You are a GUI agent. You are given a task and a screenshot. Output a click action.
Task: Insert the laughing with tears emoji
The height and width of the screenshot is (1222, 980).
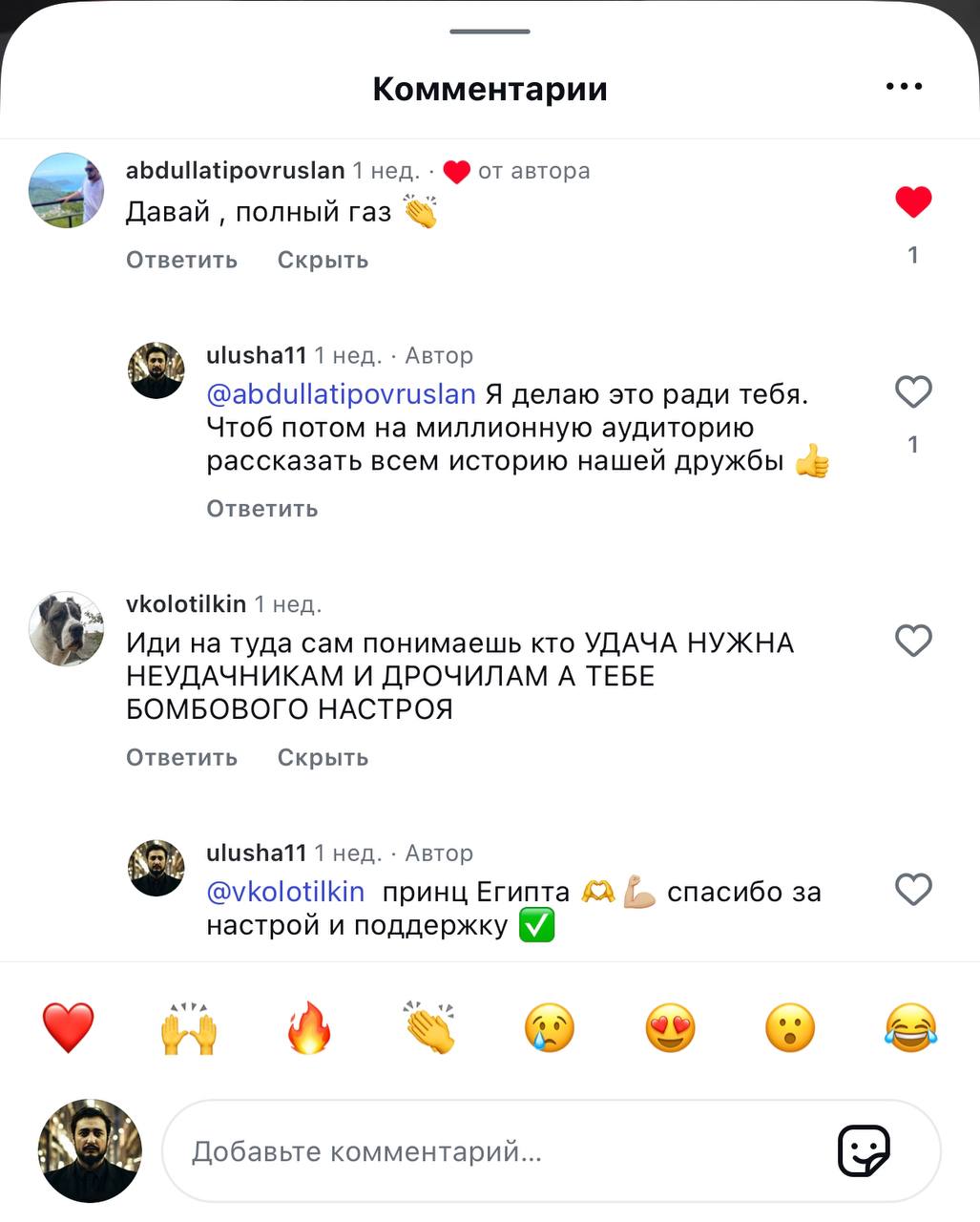(911, 1028)
